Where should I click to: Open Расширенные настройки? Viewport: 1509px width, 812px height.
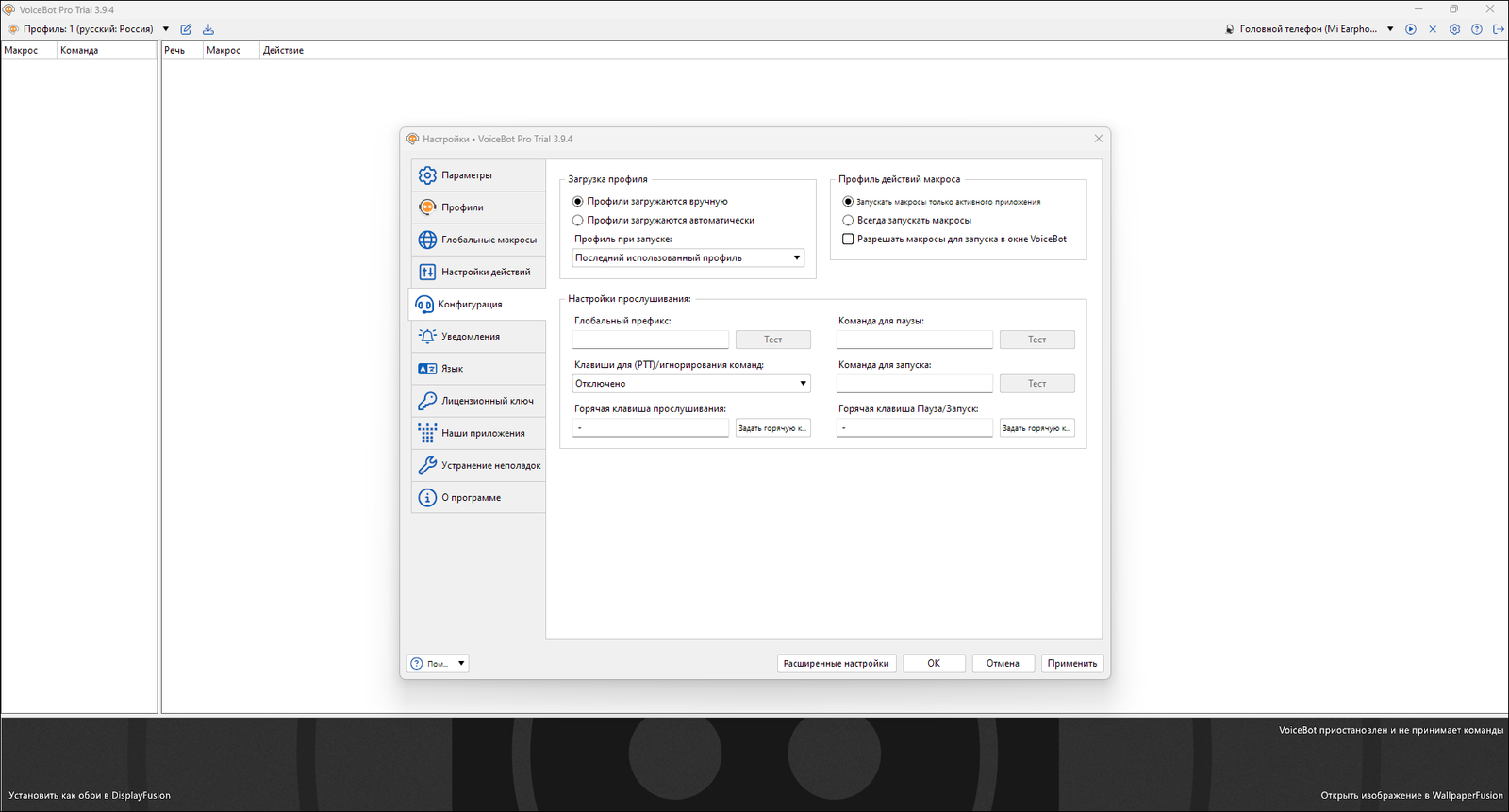837,664
